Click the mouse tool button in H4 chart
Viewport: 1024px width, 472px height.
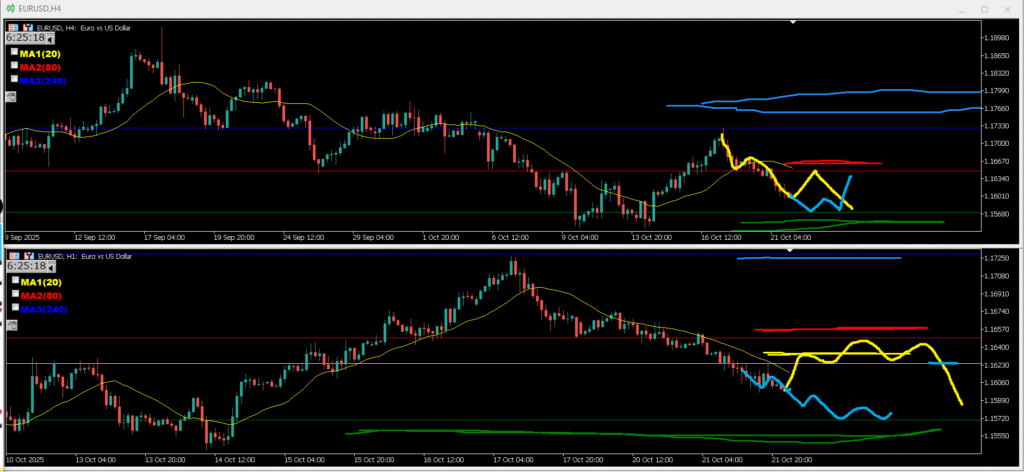10,96
